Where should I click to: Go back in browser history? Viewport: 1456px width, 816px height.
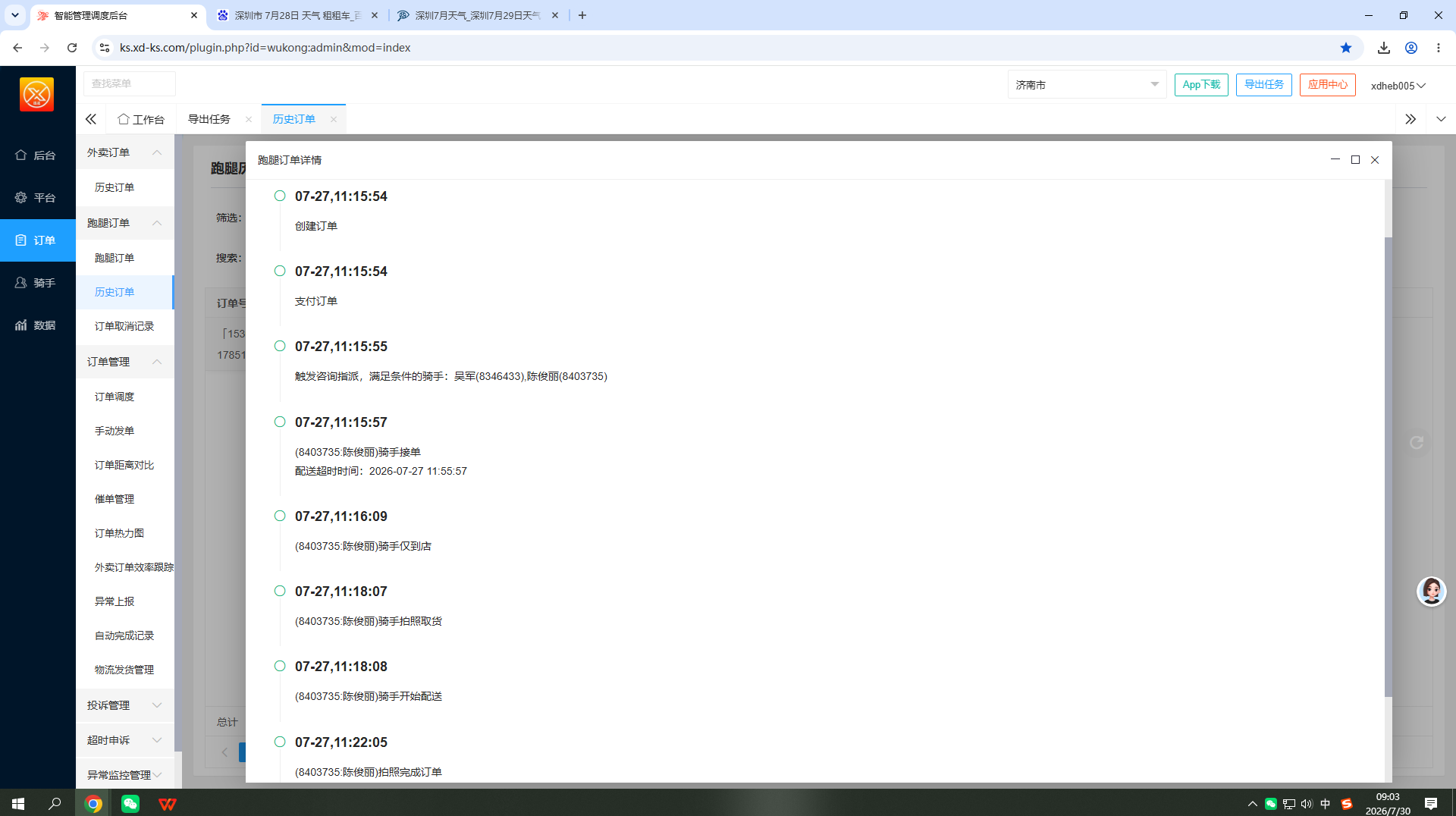[x=17, y=48]
